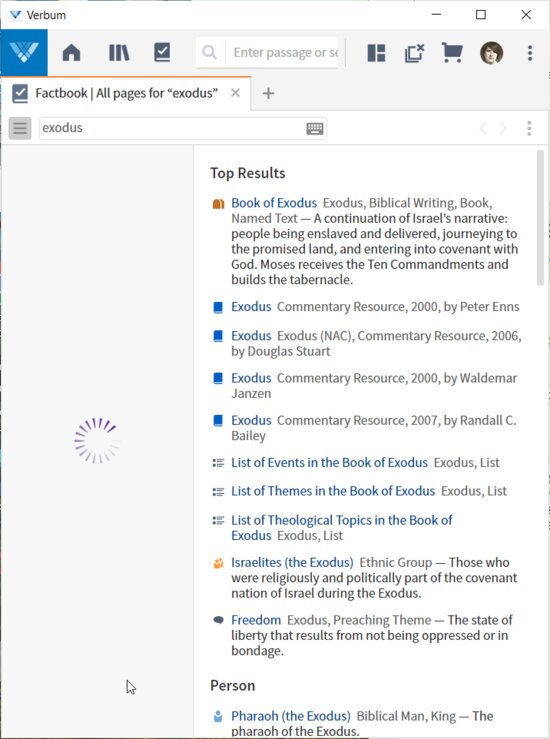This screenshot has width=550, height=739.
Task: Select the Factbook exodus tab
Action: pos(126,93)
